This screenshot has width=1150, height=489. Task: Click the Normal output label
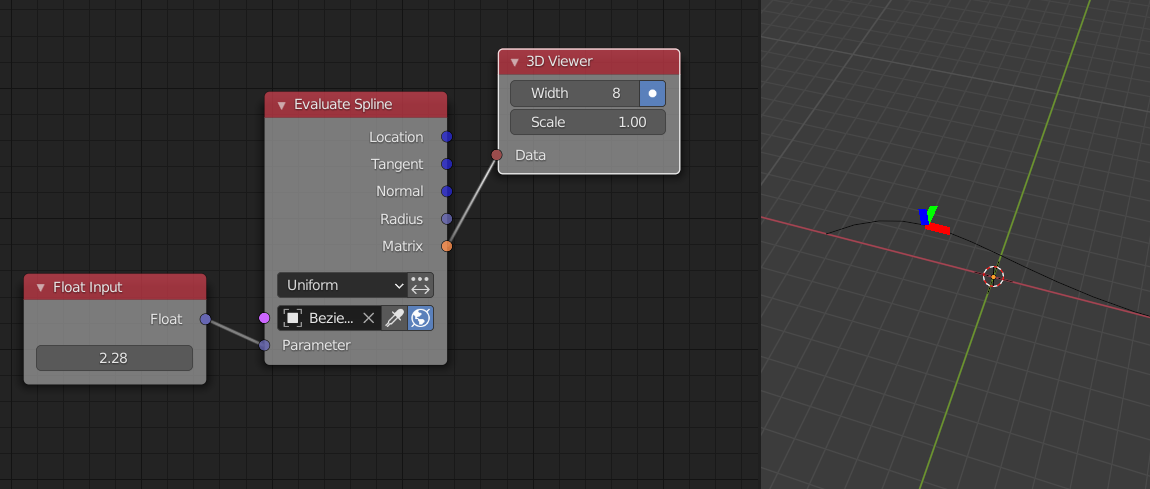(400, 191)
